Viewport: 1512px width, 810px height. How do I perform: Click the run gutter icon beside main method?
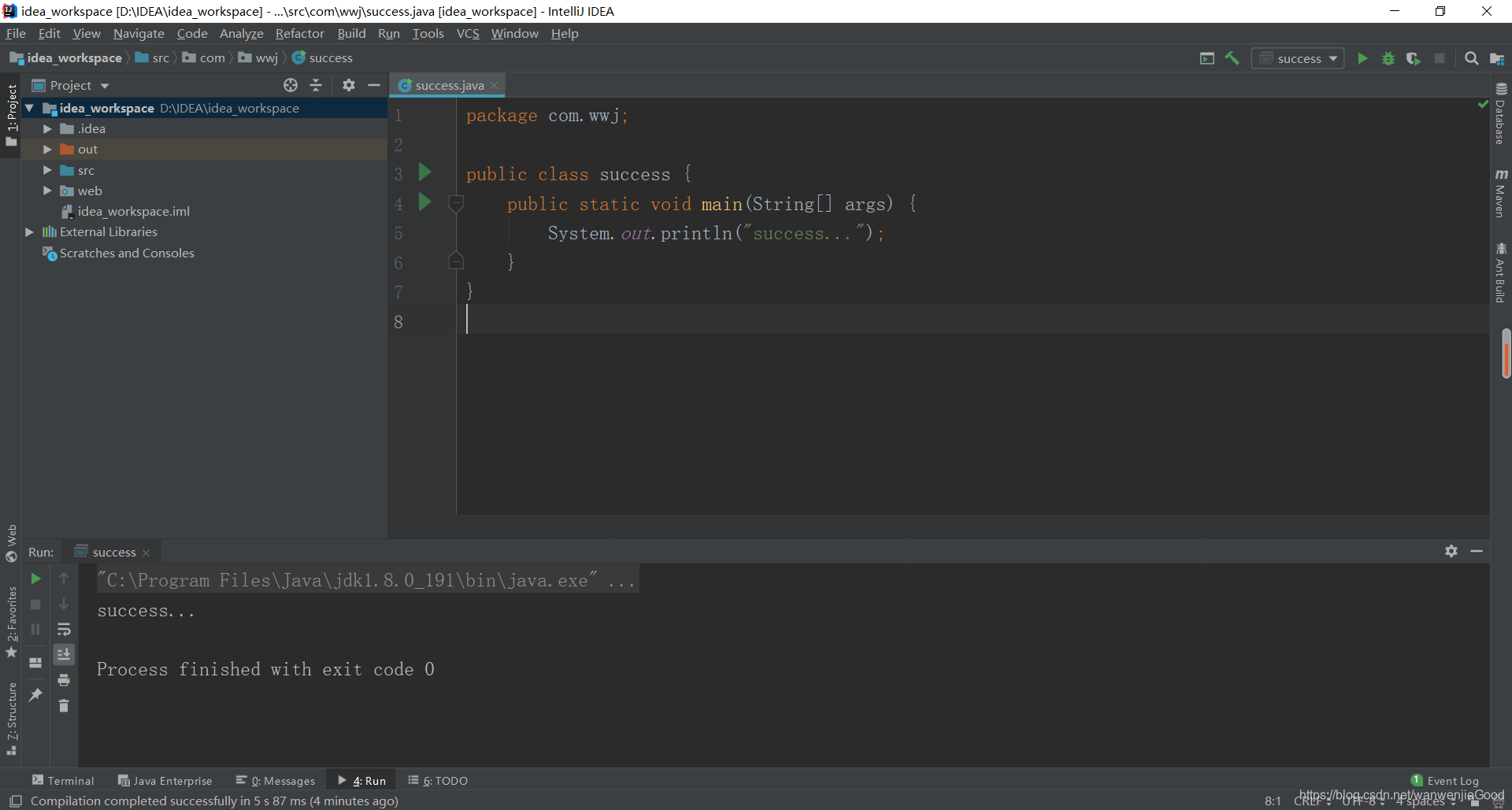coord(425,202)
